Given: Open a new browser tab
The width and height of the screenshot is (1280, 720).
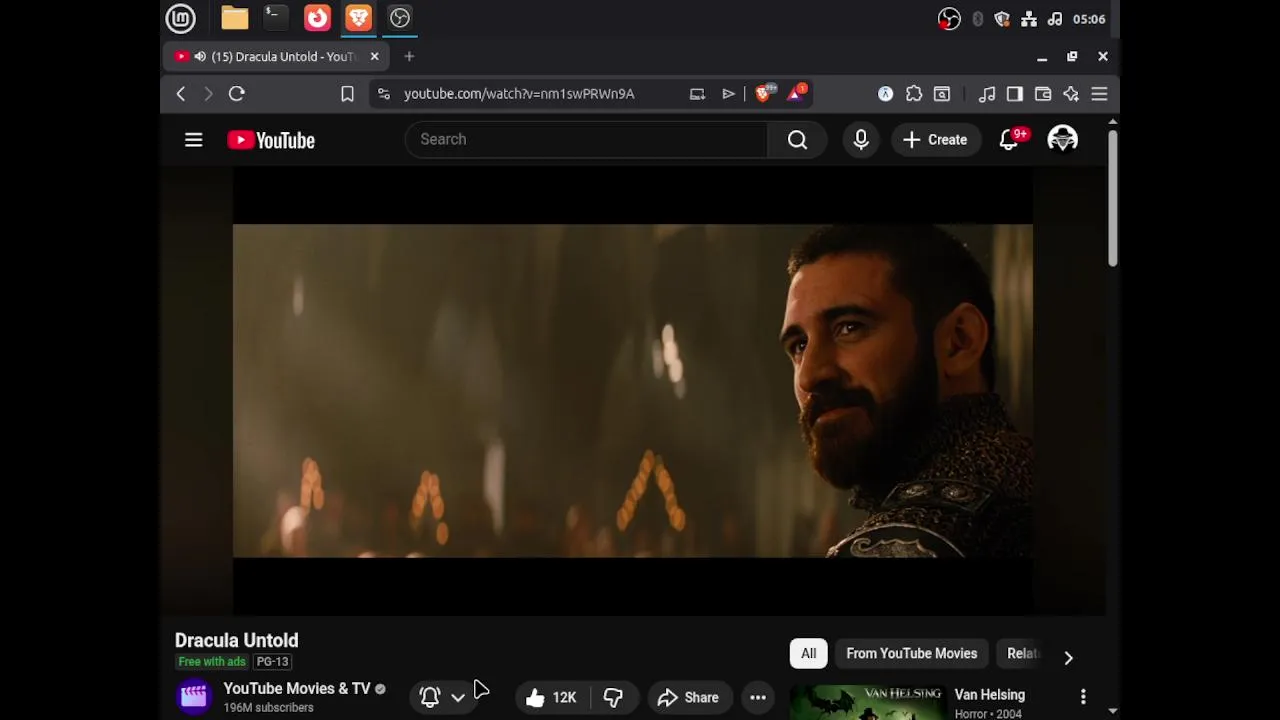Looking at the screenshot, I should pos(409,57).
